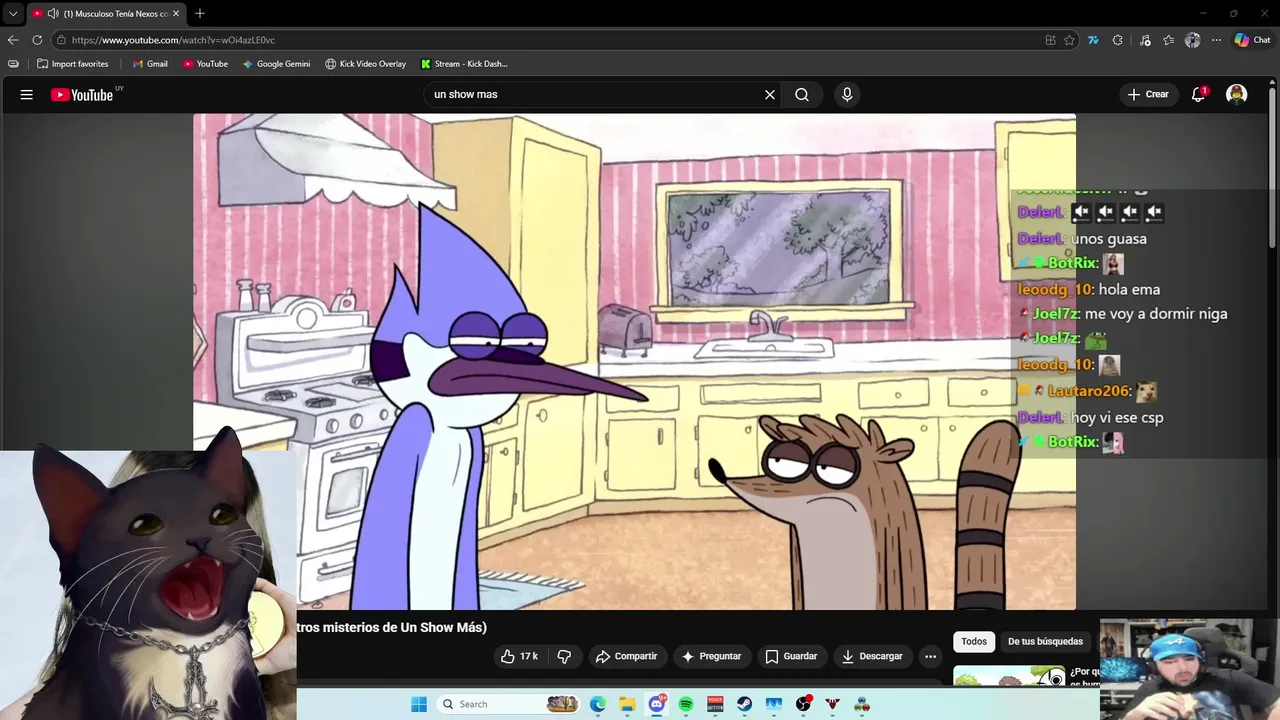Viewport: 1280px width, 720px height.
Task: Click the Descargar download button
Action: point(872,656)
